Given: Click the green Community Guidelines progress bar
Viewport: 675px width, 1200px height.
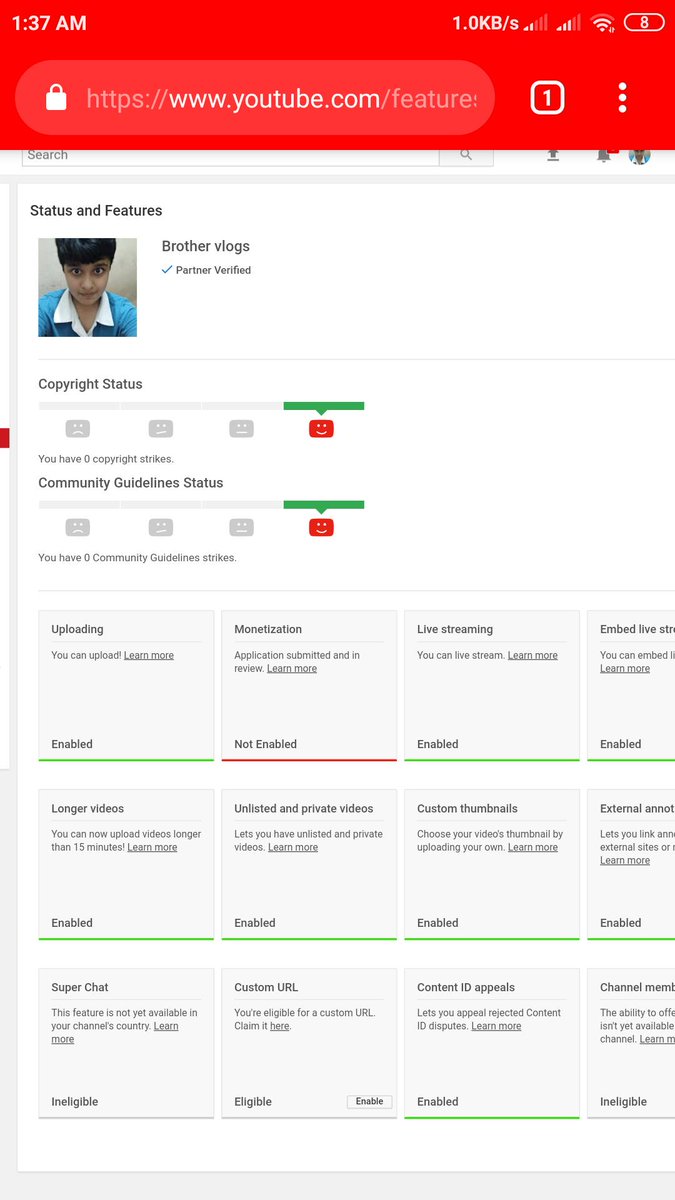Looking at the screenshot, I should [324, 504].
